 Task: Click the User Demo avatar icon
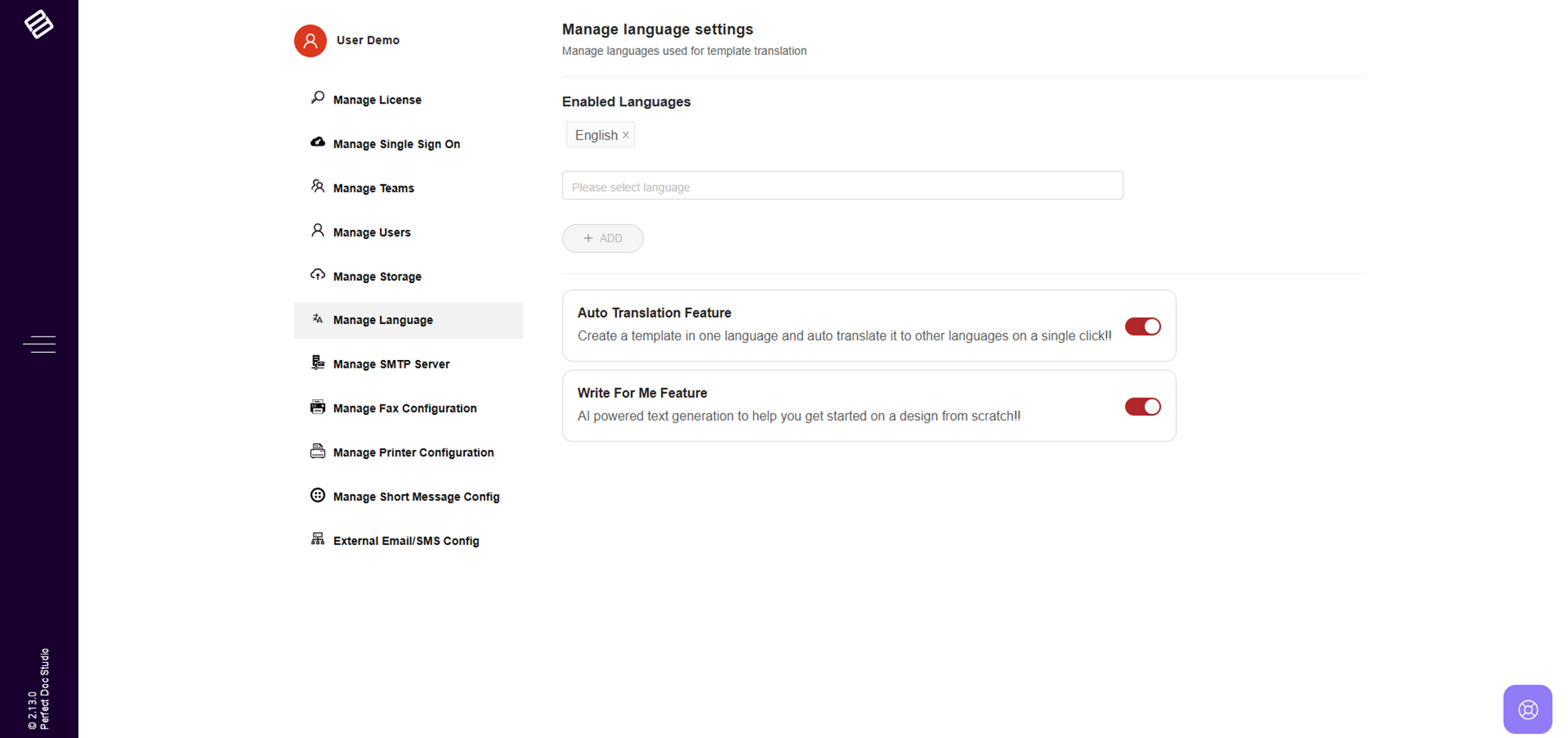[x=310, y=41]
